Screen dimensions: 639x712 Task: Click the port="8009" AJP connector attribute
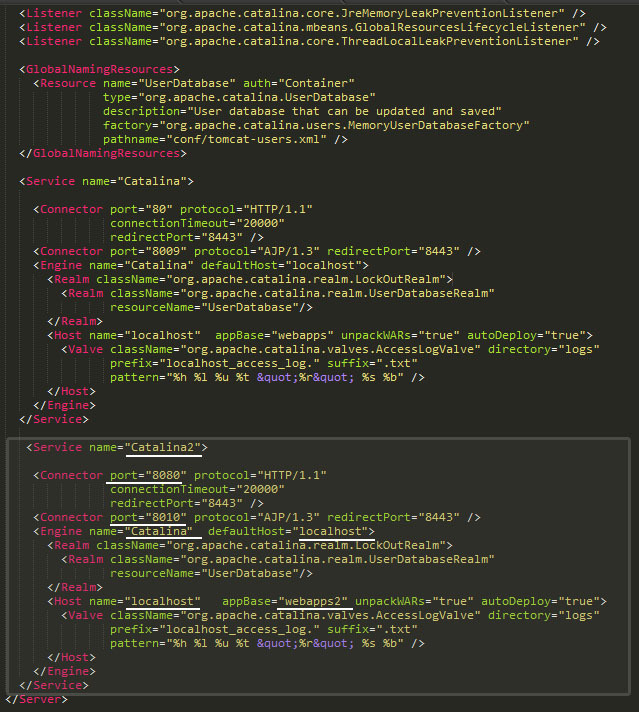click(x=148, y=251)
